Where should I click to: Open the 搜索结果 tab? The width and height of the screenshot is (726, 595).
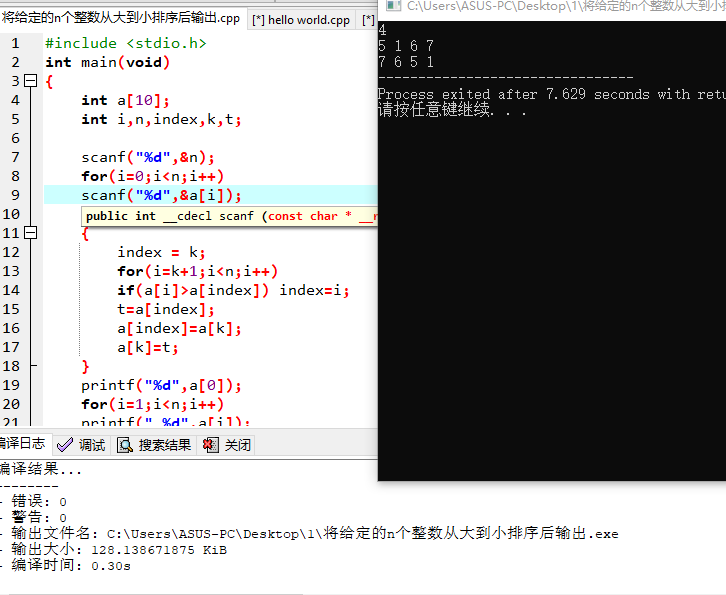point(154,445)
